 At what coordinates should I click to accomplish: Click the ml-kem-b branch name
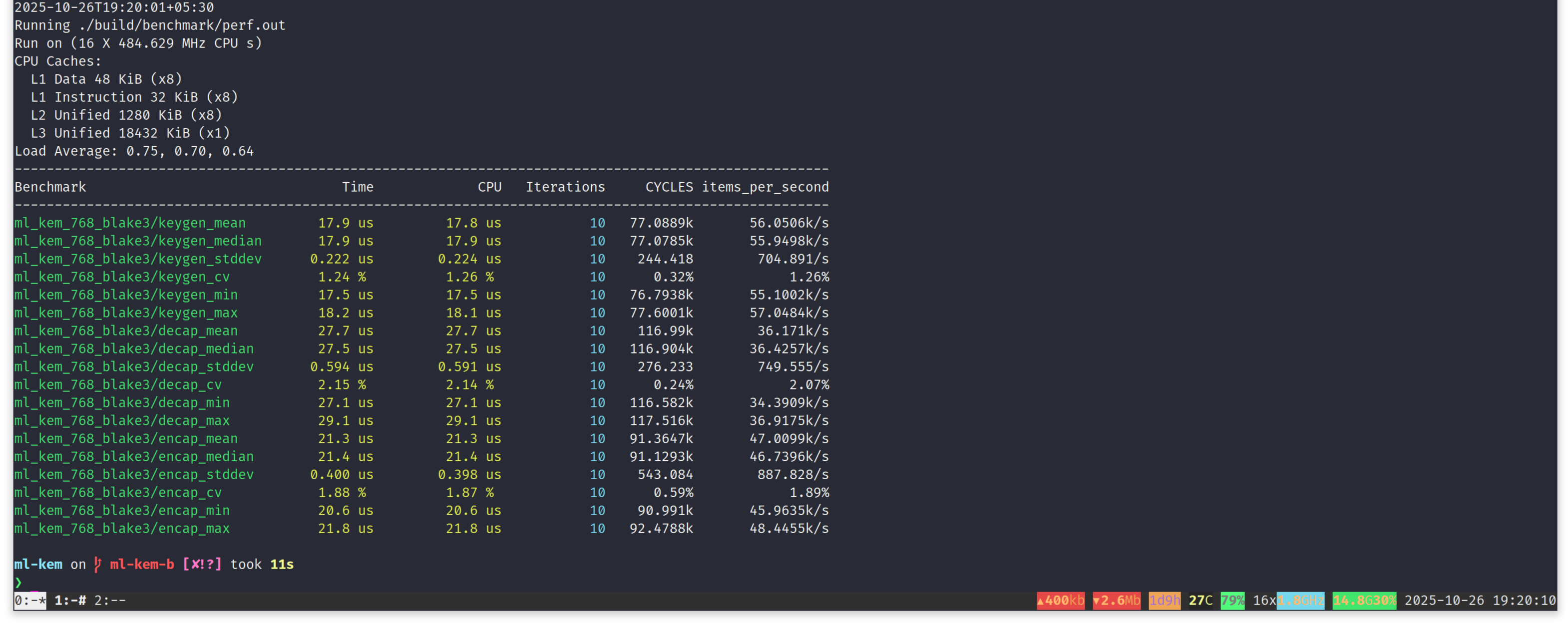pos(142,564)
